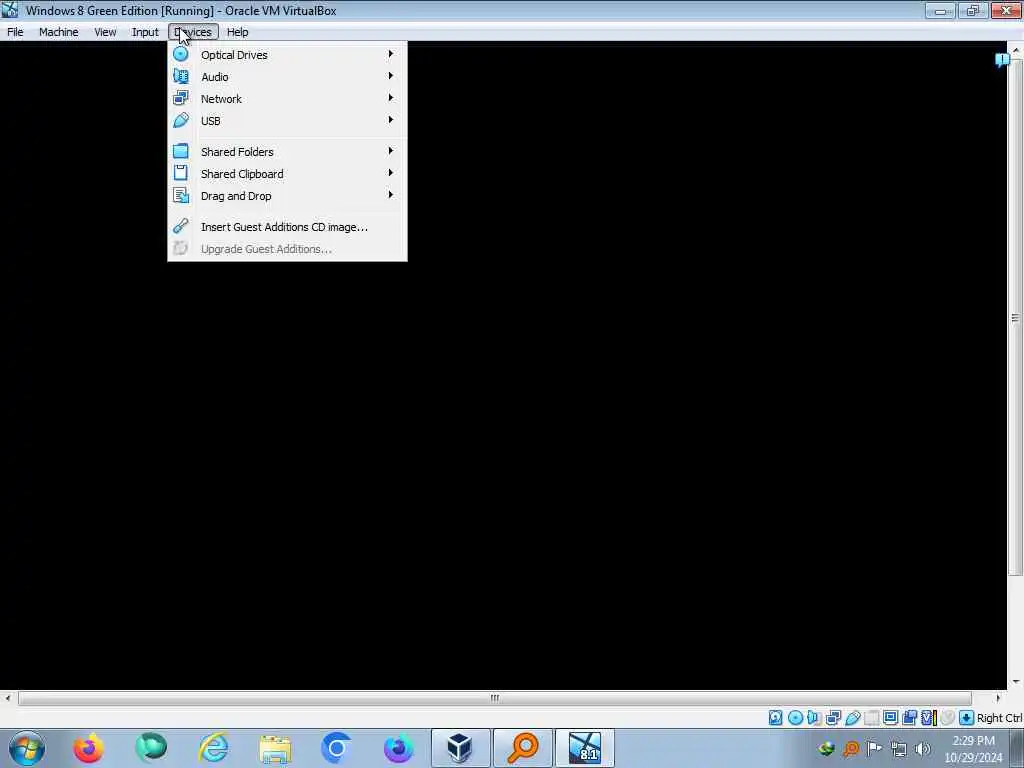Screen dimensions: 1024x768
Task: Click the horizontal scrollbar right arrow
Action: [x=997, y=698]
